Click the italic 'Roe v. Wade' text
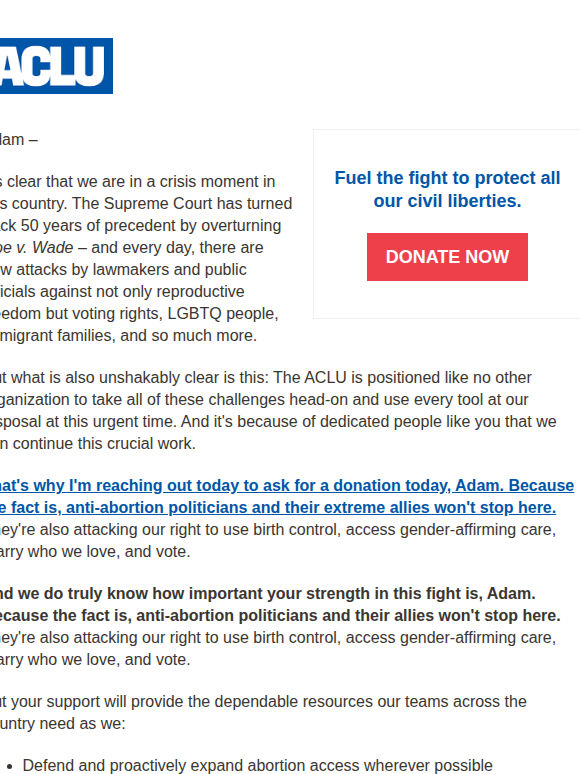 tap(37, 247)
